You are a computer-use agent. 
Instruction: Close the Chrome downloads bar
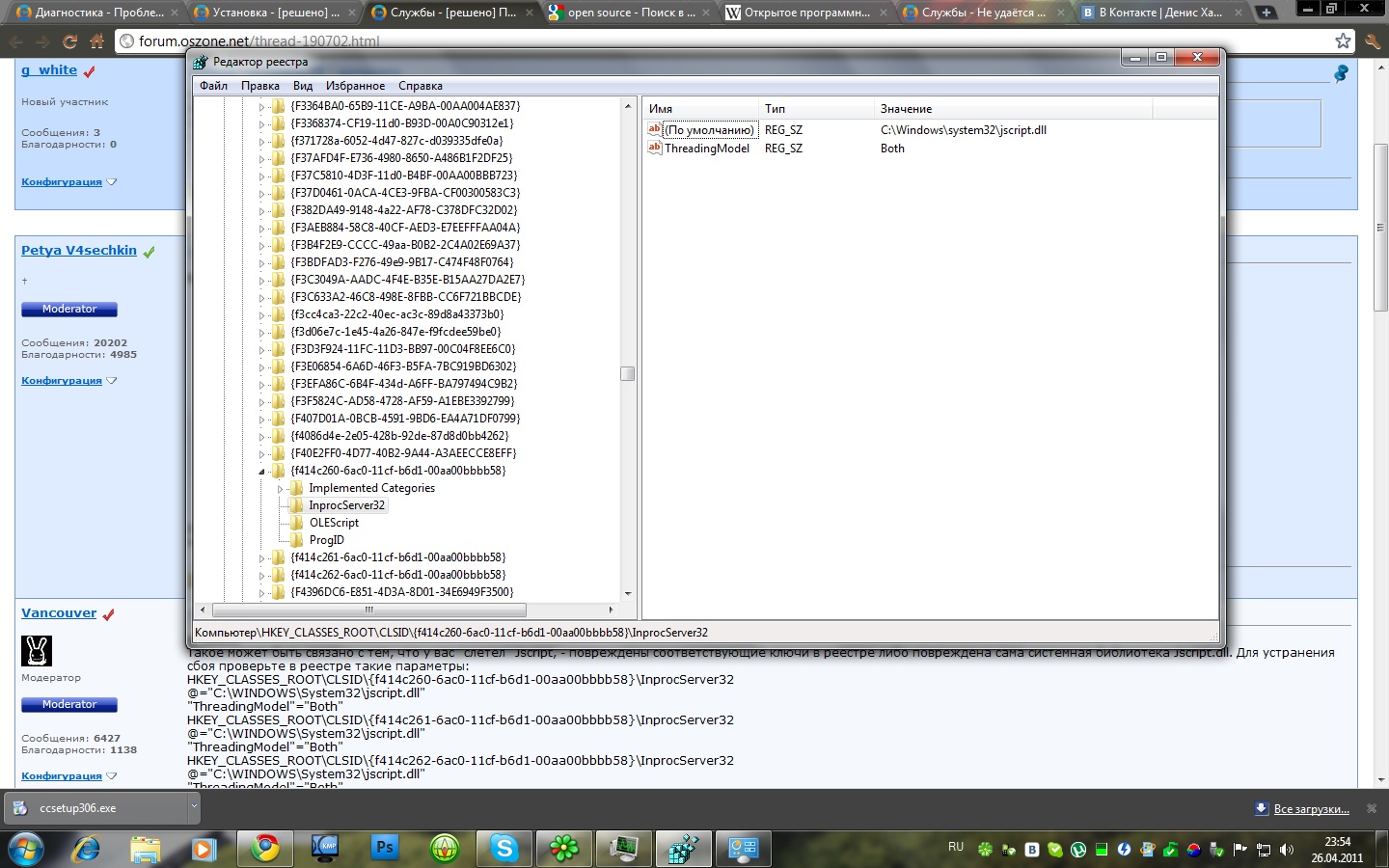1372,808
